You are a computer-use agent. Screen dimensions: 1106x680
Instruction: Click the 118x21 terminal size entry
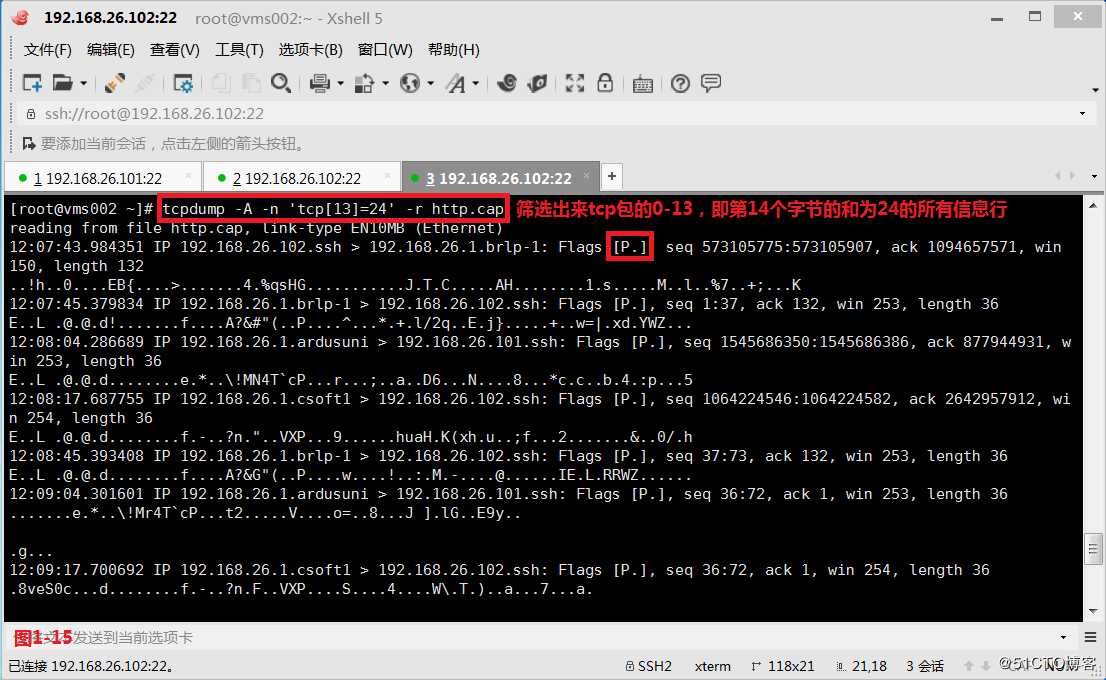point(784,666)
